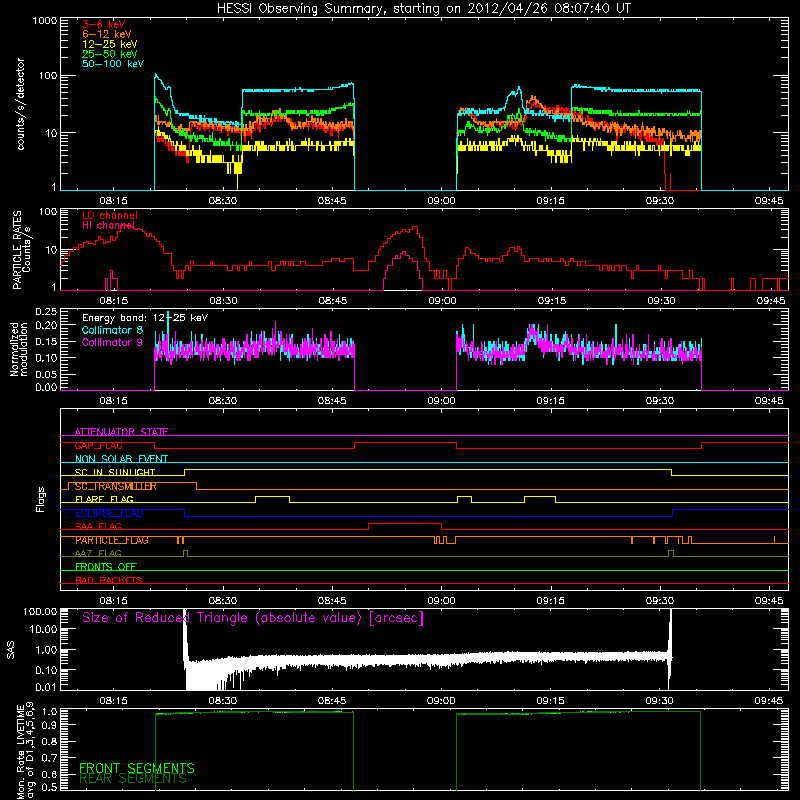The width and height of the screenshot is (800, 800).
Task: Select the 6-12 keV legend label
Action: [x=107, y=34]
